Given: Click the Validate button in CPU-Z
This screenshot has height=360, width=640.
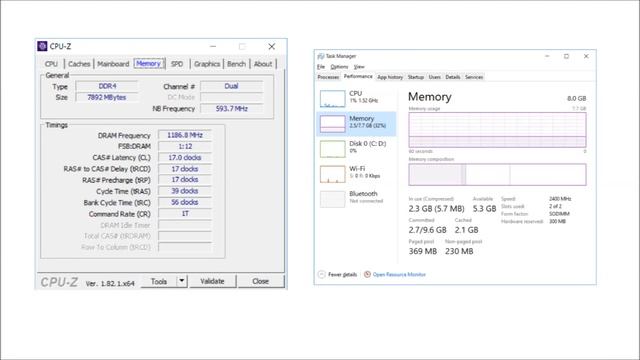Looking at the screenshot, I should point(212,281).
